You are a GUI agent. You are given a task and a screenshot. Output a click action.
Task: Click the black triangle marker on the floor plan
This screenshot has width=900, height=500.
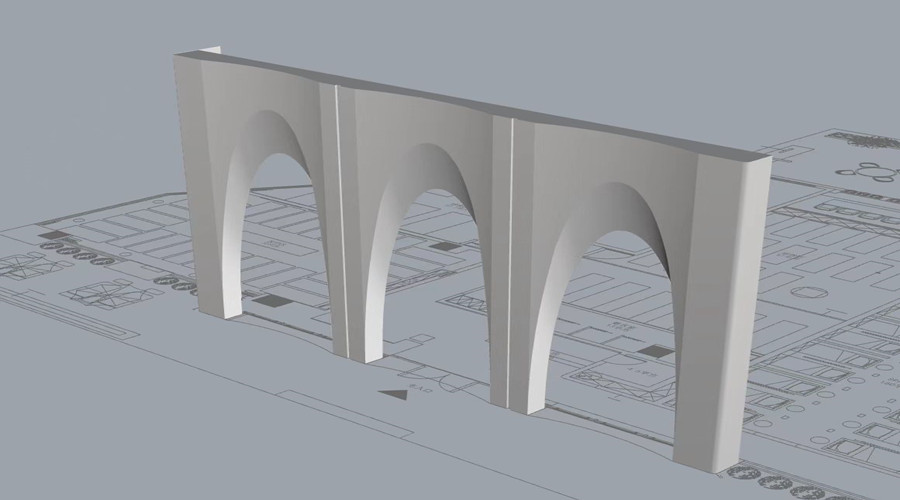click(396, 393)
